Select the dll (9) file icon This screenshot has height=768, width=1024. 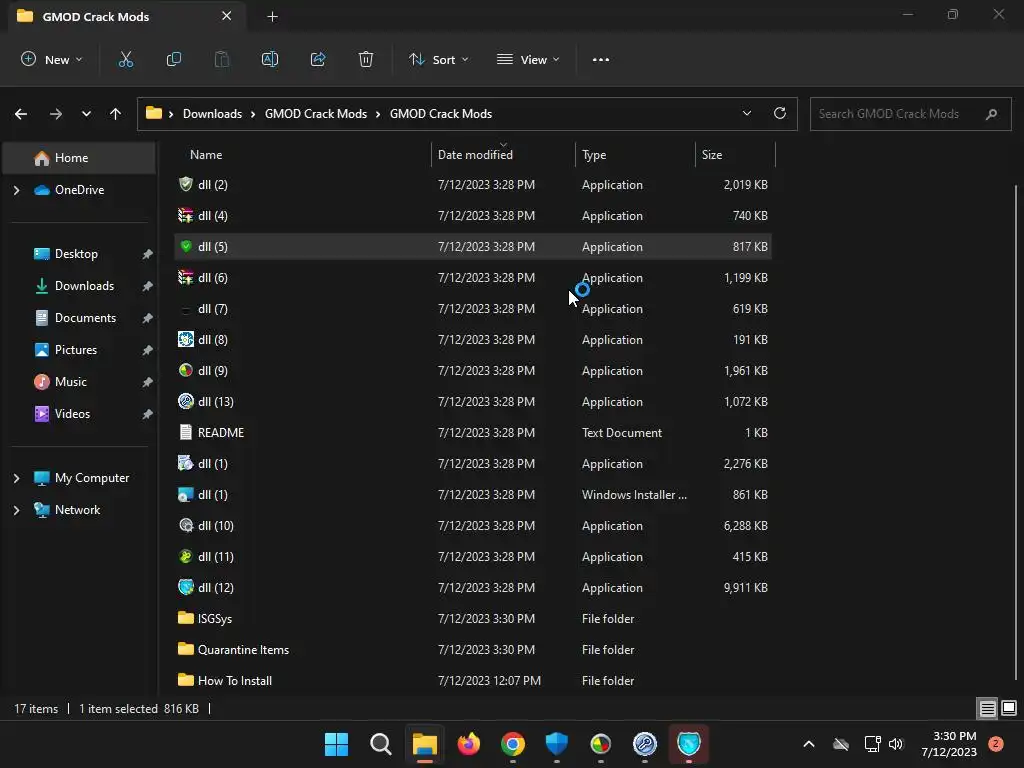click(185, 370)
